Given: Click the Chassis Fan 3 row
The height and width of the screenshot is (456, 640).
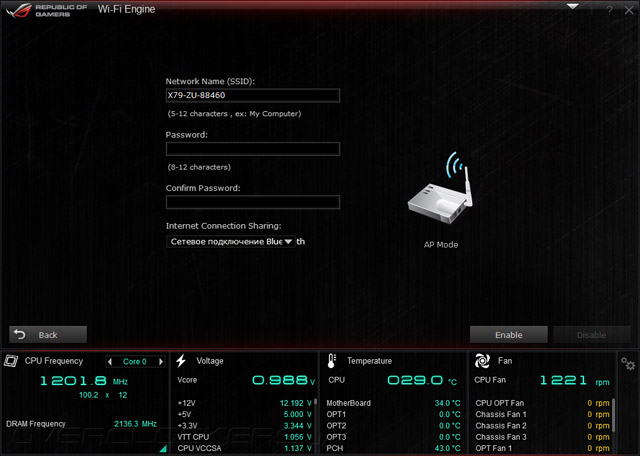Looking at the screenshot, I should pos(542,437).
